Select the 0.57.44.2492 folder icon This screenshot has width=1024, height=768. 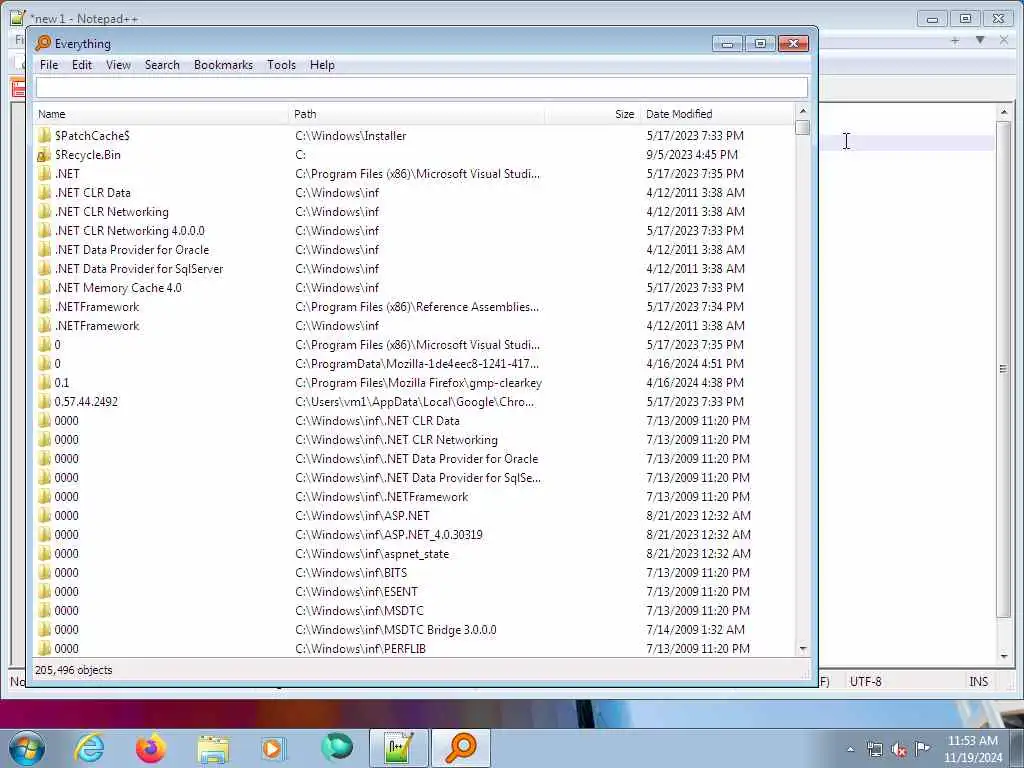point(44,402)
